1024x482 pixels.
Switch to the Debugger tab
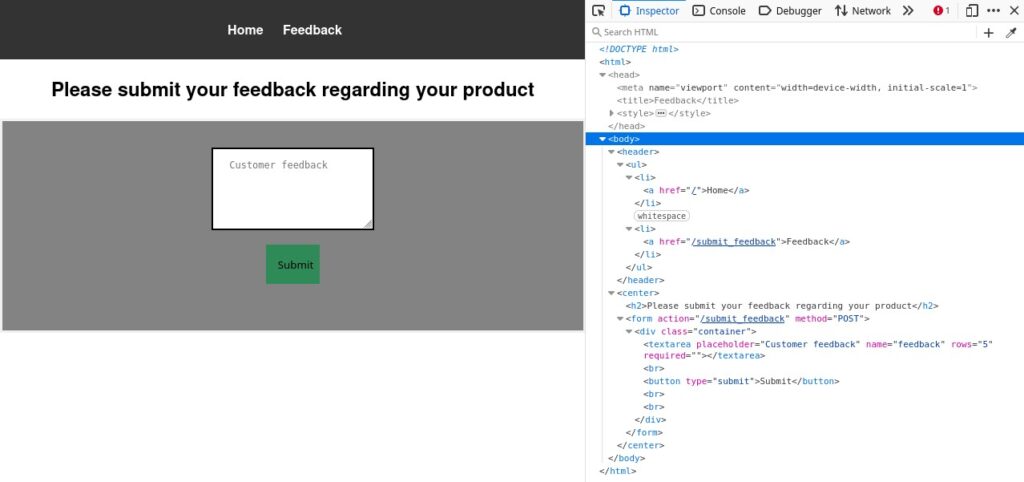(790, 10)
